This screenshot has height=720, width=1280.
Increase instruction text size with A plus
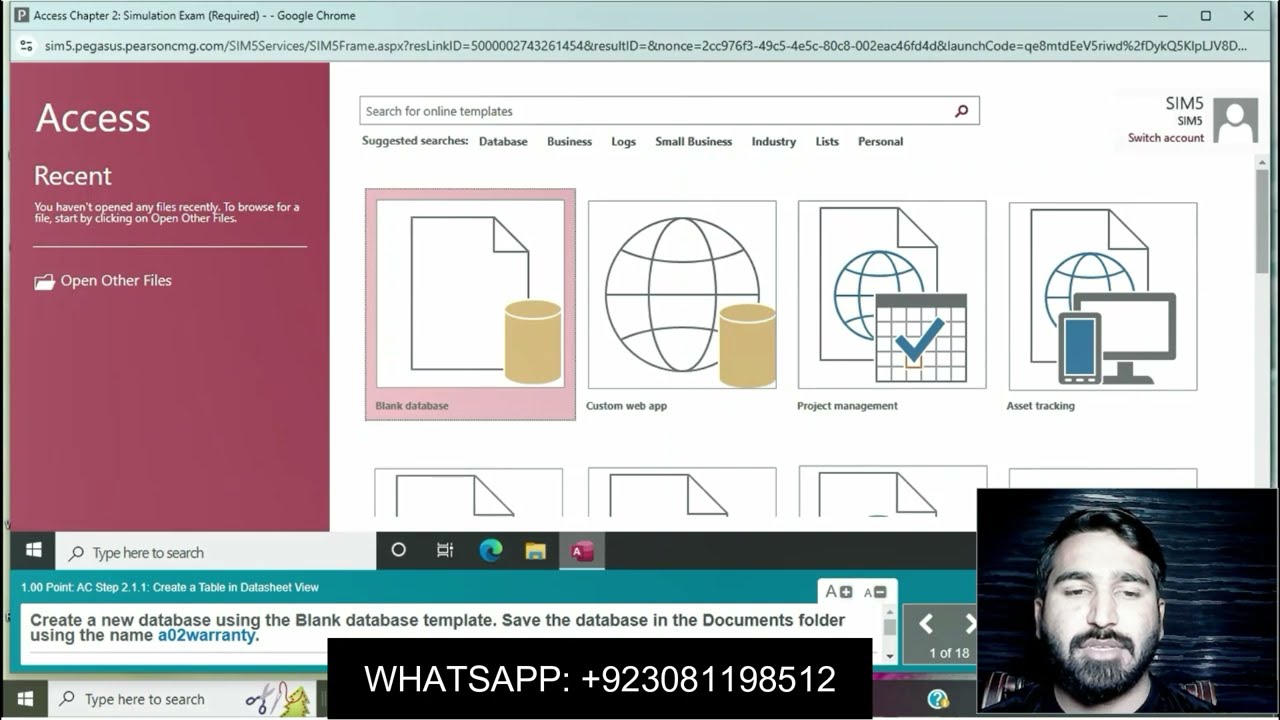[x=838, y=592]
